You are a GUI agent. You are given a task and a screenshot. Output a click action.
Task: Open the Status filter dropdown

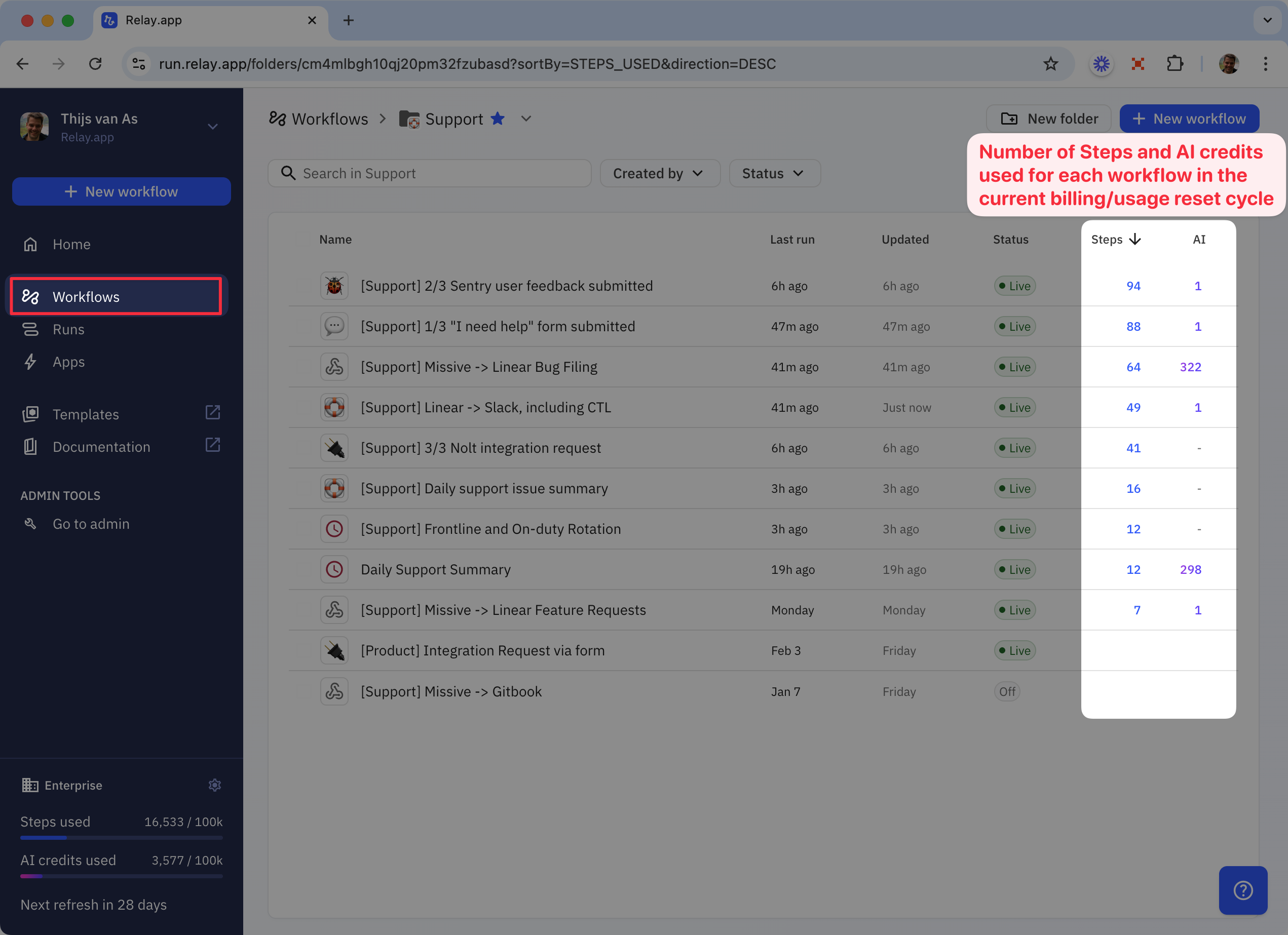click(x=774, y=173)
